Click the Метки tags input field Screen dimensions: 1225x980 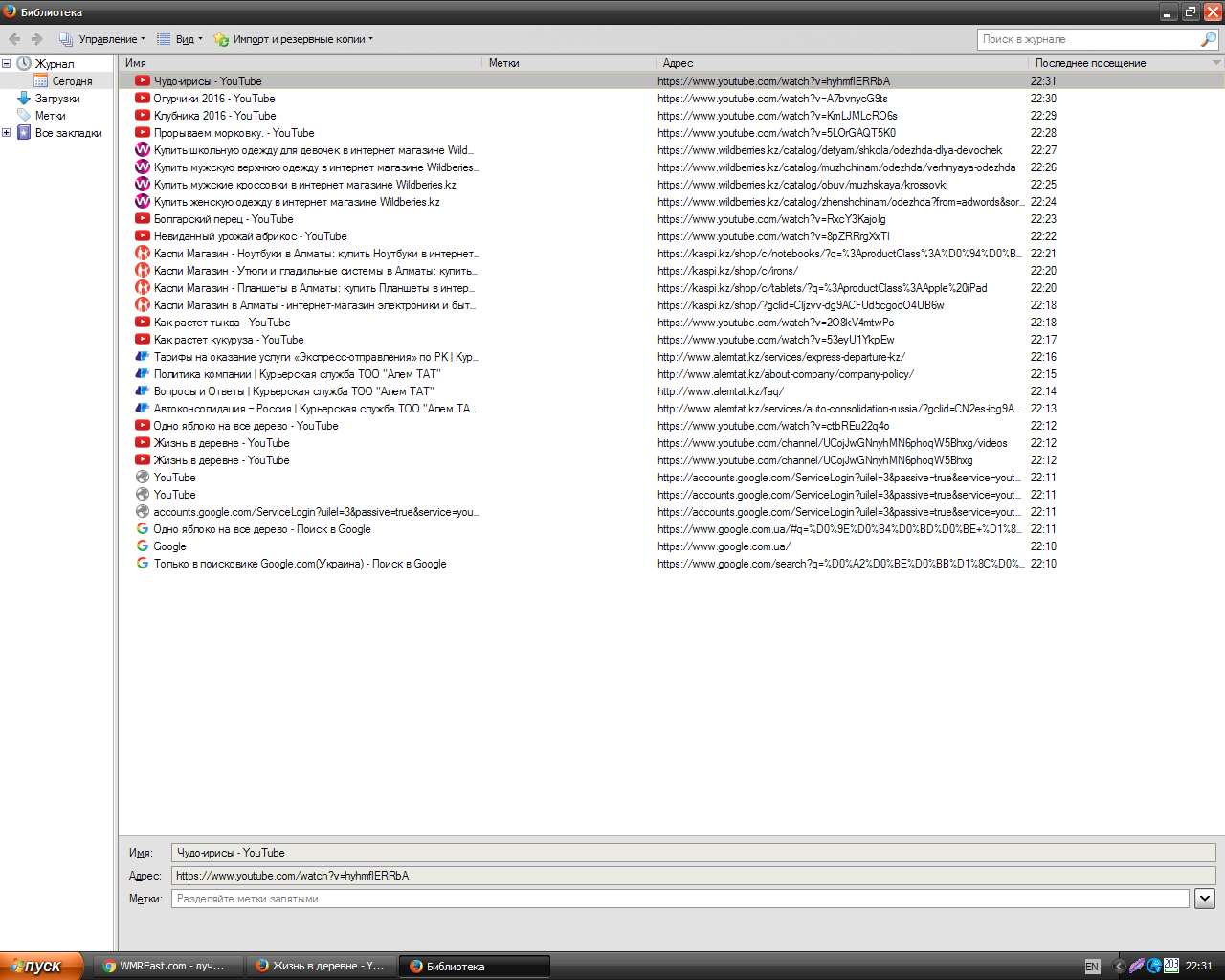pos(680,899)
